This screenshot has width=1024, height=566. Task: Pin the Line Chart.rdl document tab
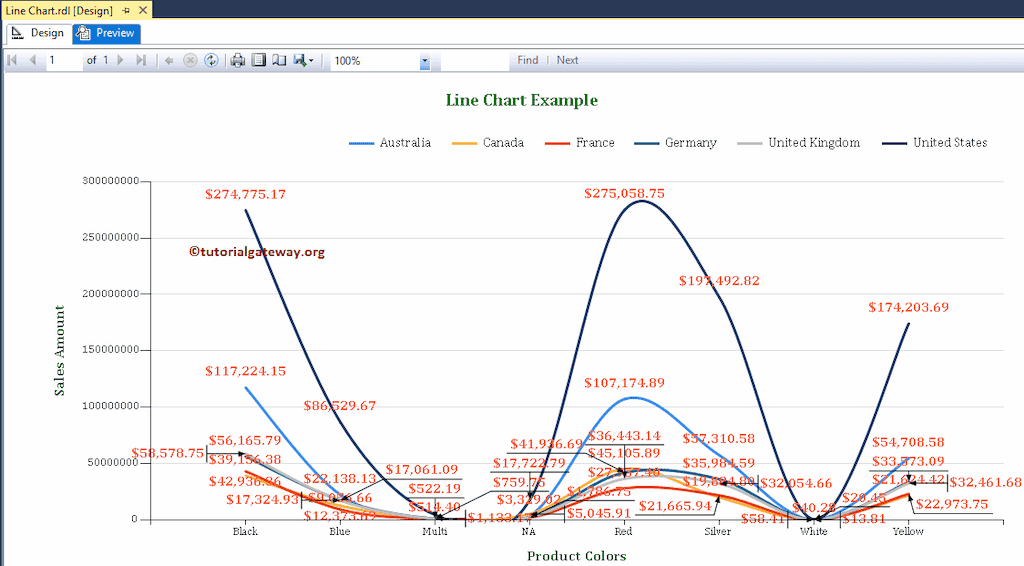(x=126, y=10)
